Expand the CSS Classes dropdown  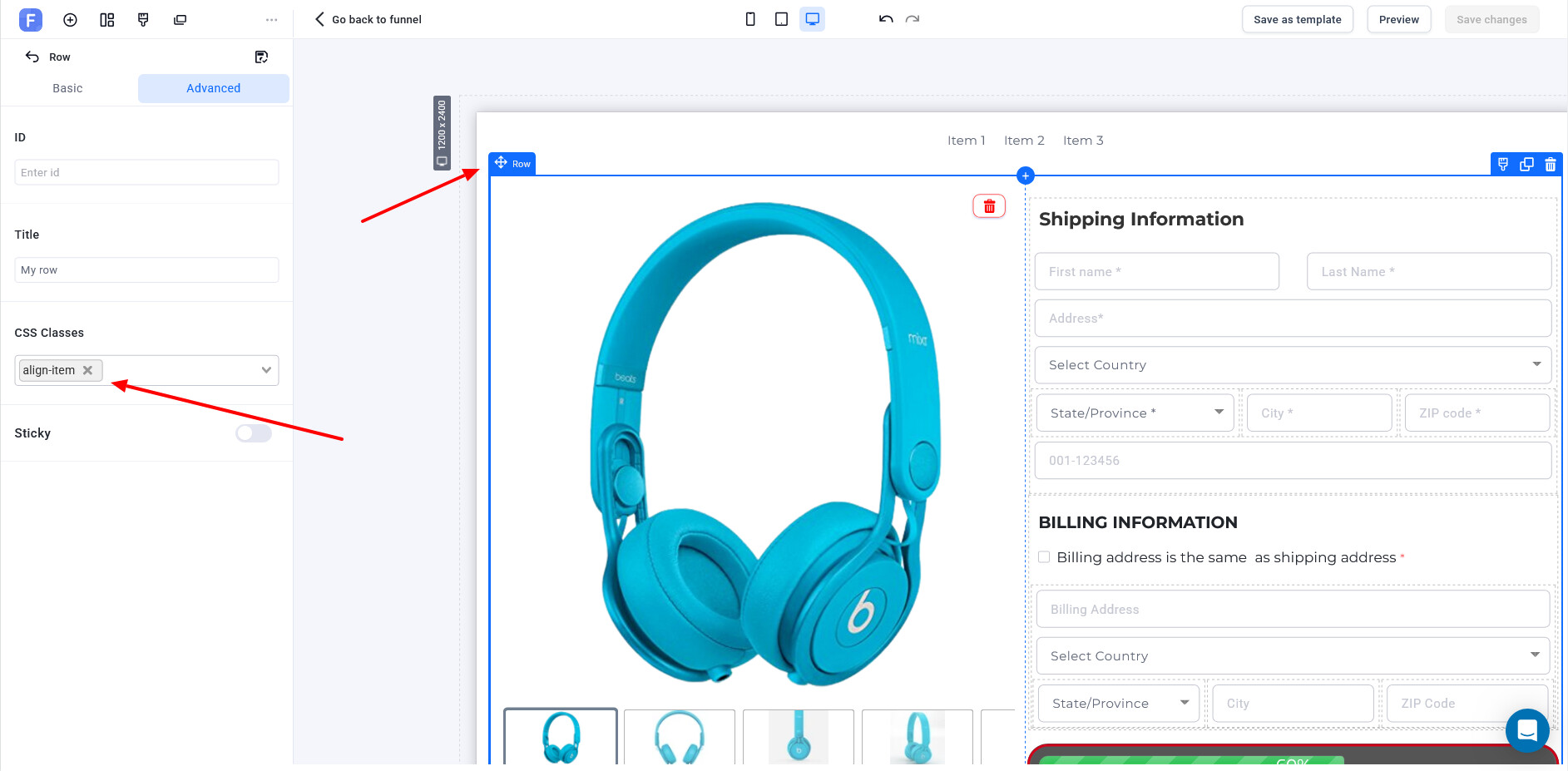pyautogui.click(x=266, y=370)
